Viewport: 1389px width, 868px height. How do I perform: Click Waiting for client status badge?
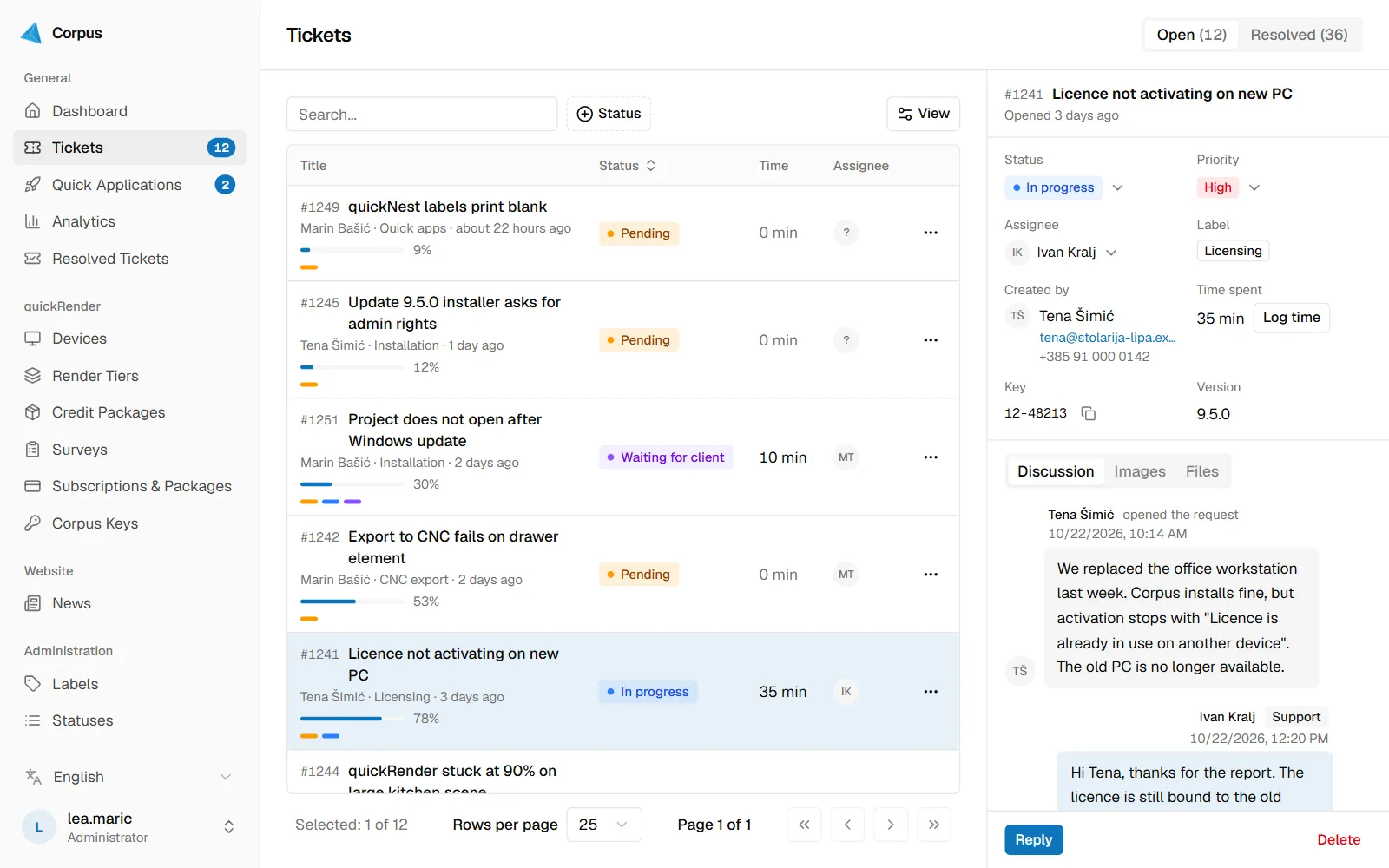point(666,457)
